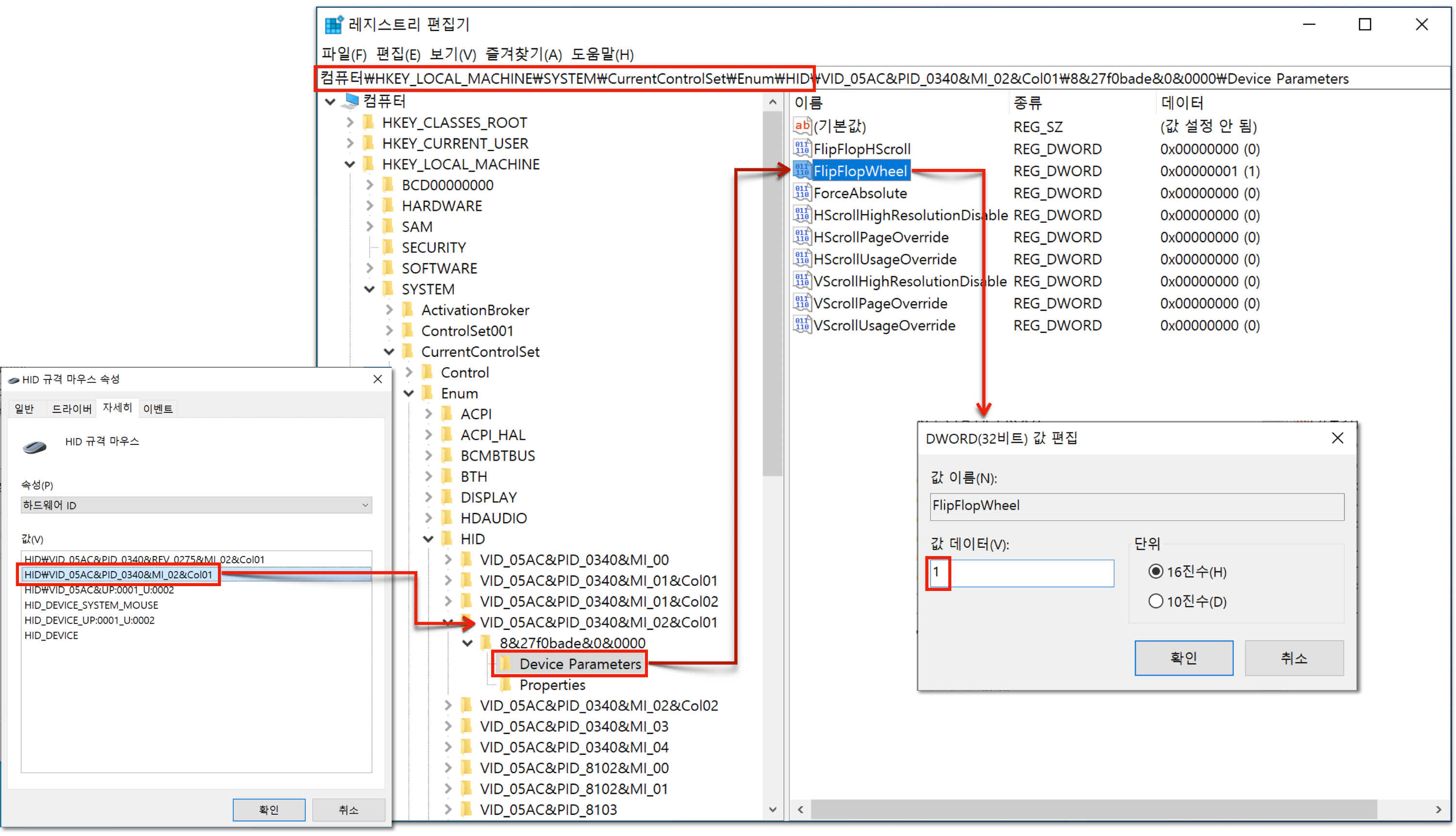Switch to the 드라이버 tab

(x=71, y=408)
